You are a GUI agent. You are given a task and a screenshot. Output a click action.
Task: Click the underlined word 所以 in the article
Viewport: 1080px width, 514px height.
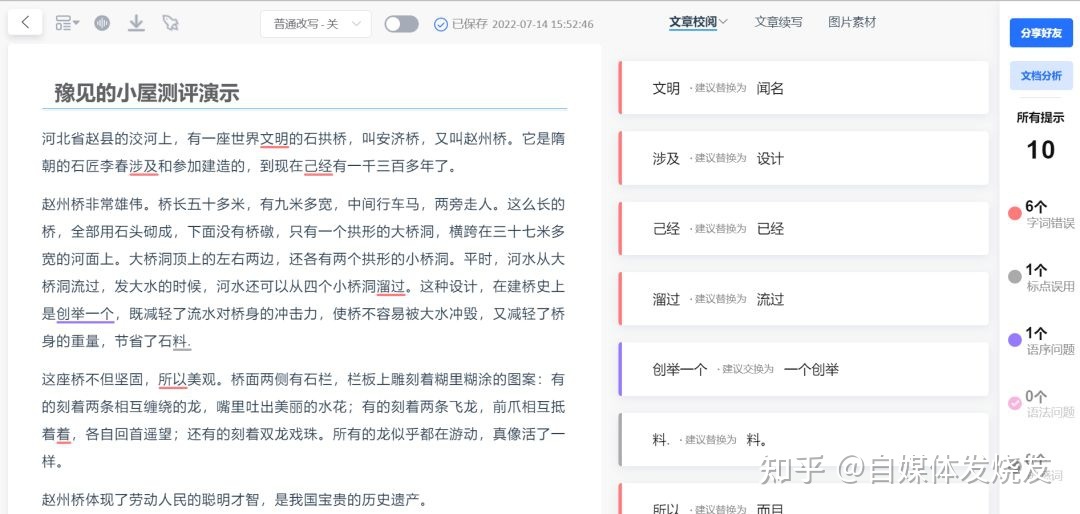click(x=173, y=379)
